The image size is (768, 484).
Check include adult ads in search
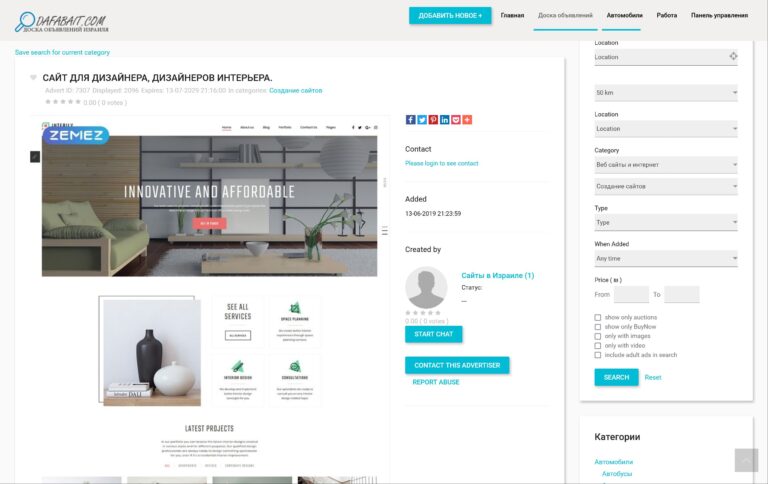(597, 355)
